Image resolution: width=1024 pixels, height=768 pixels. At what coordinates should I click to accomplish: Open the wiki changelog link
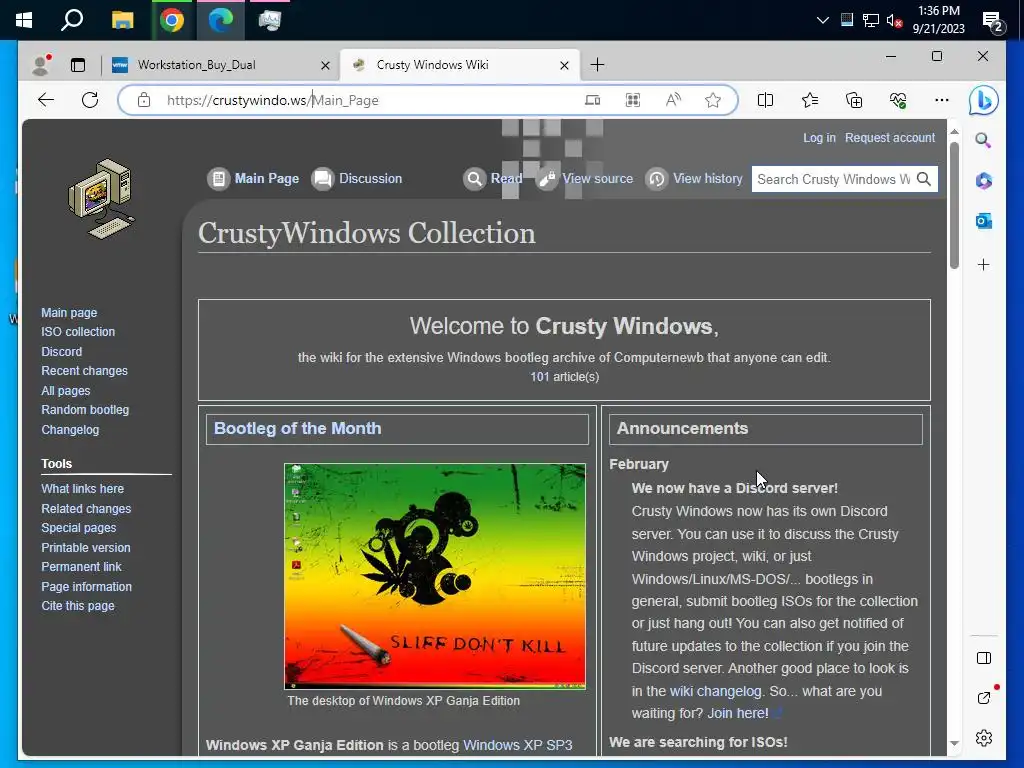(x=715, y=691)
